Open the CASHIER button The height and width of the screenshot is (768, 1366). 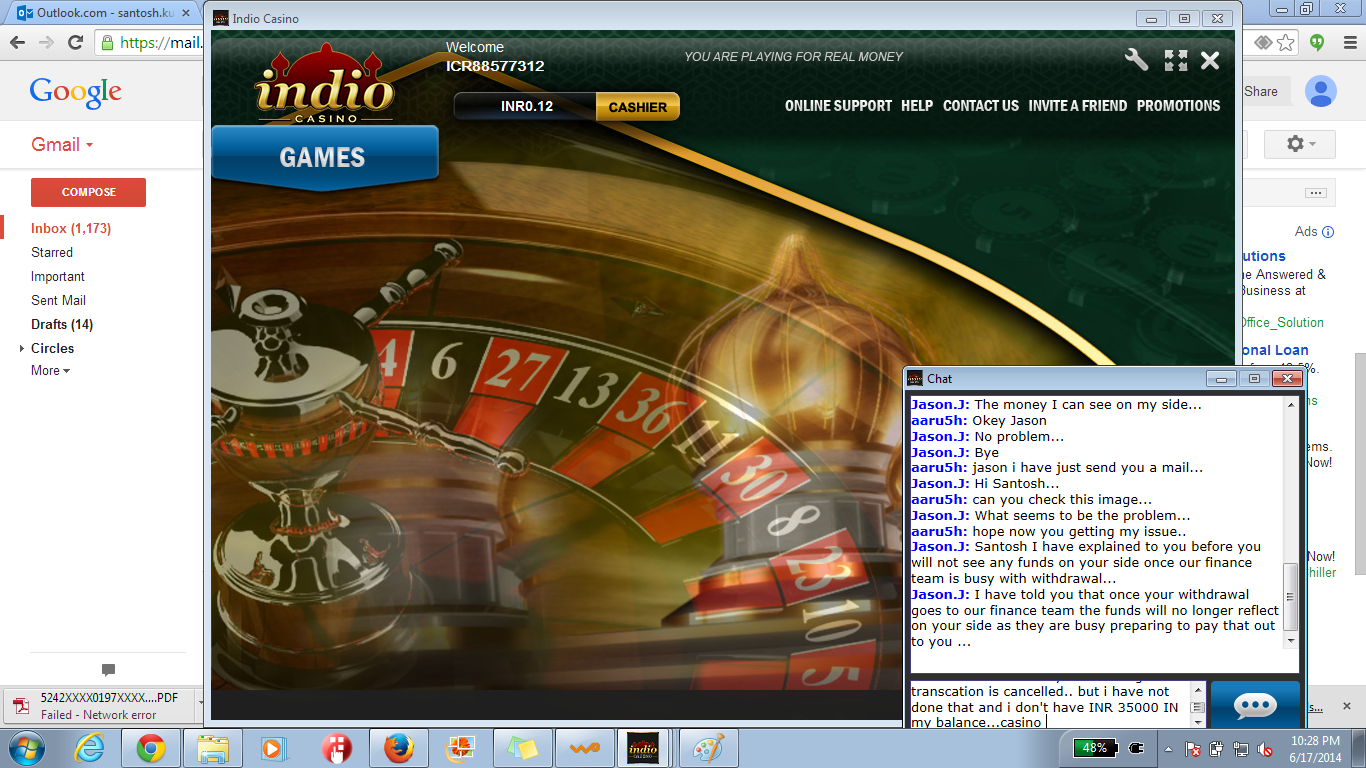click(638, 107)
